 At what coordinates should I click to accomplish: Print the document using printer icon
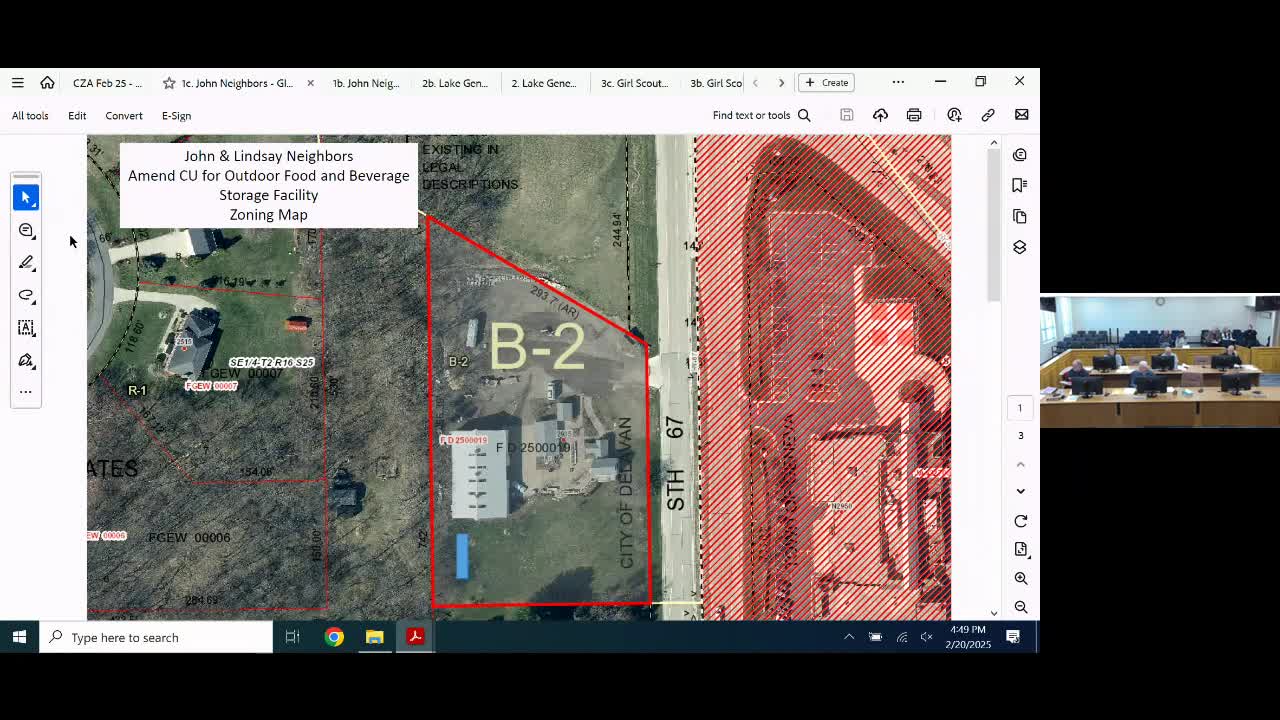click(x=914, y=115)
